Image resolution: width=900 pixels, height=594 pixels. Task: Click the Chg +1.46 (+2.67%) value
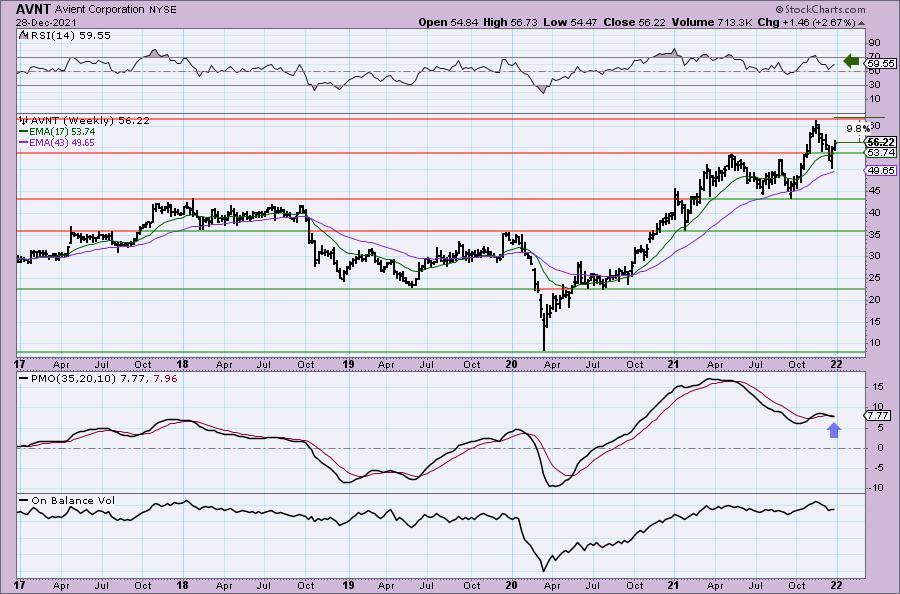(807, 22)
